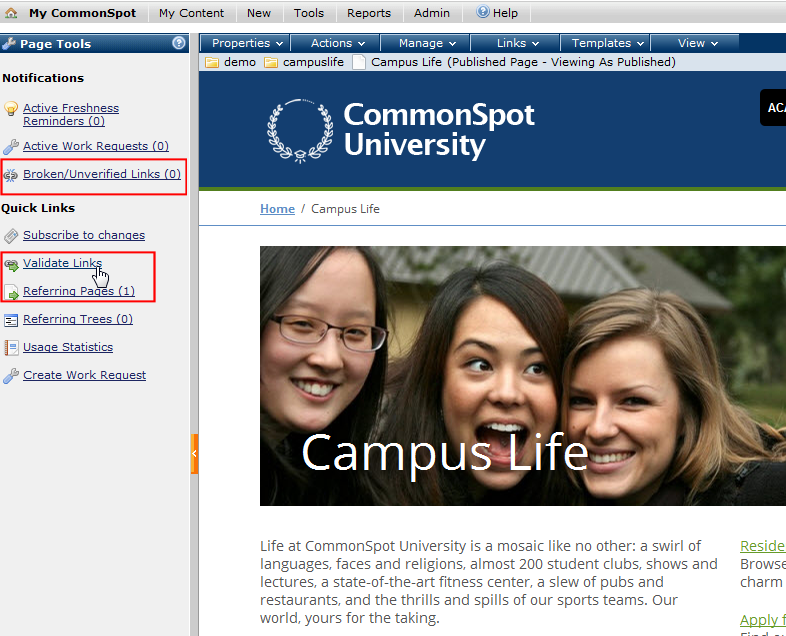Open the Properties dropdown menu
Viewport: 786px width, 636px height.
click(246, 44)
